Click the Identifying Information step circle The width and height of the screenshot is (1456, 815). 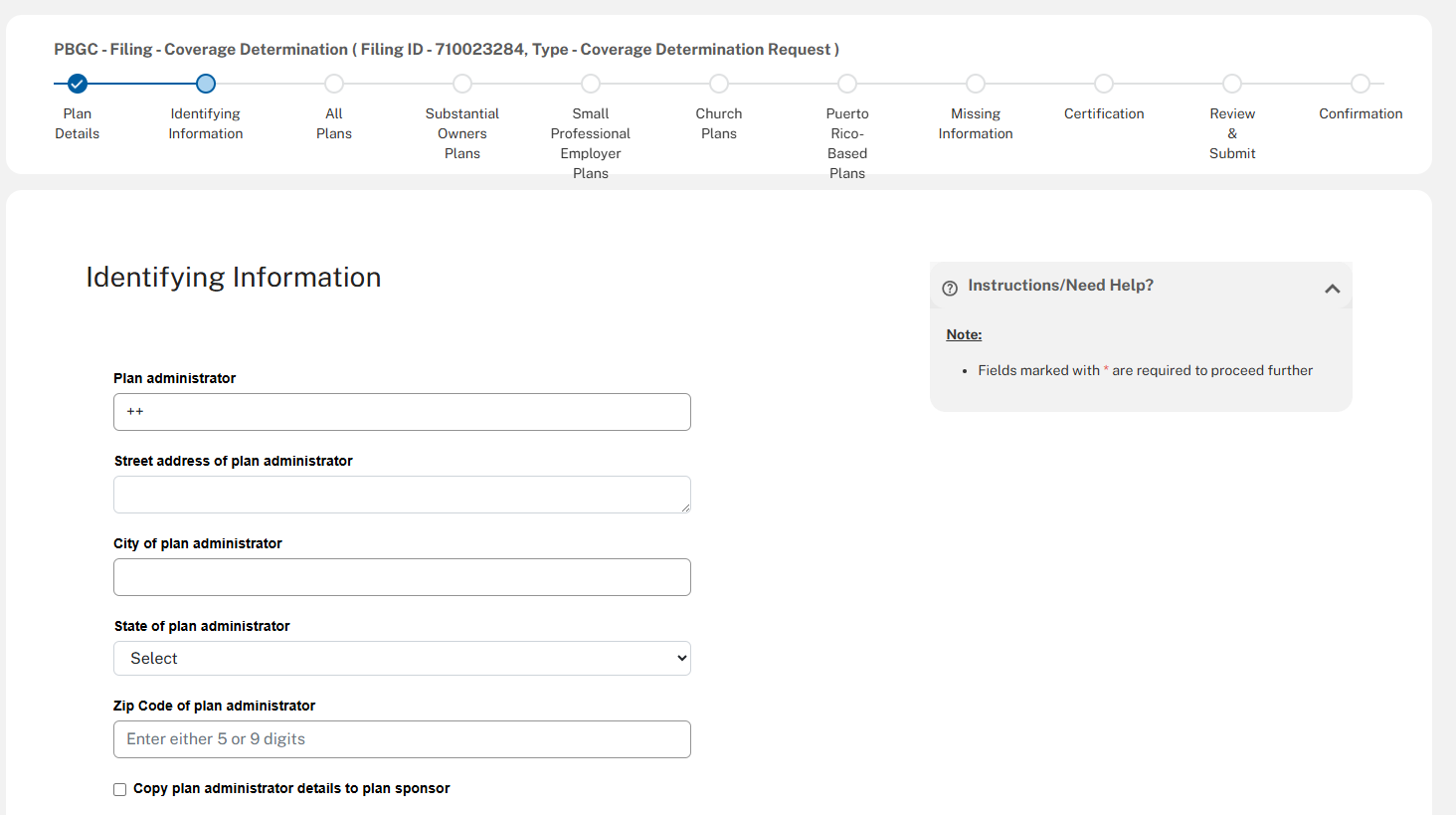[x=206, y=85]
